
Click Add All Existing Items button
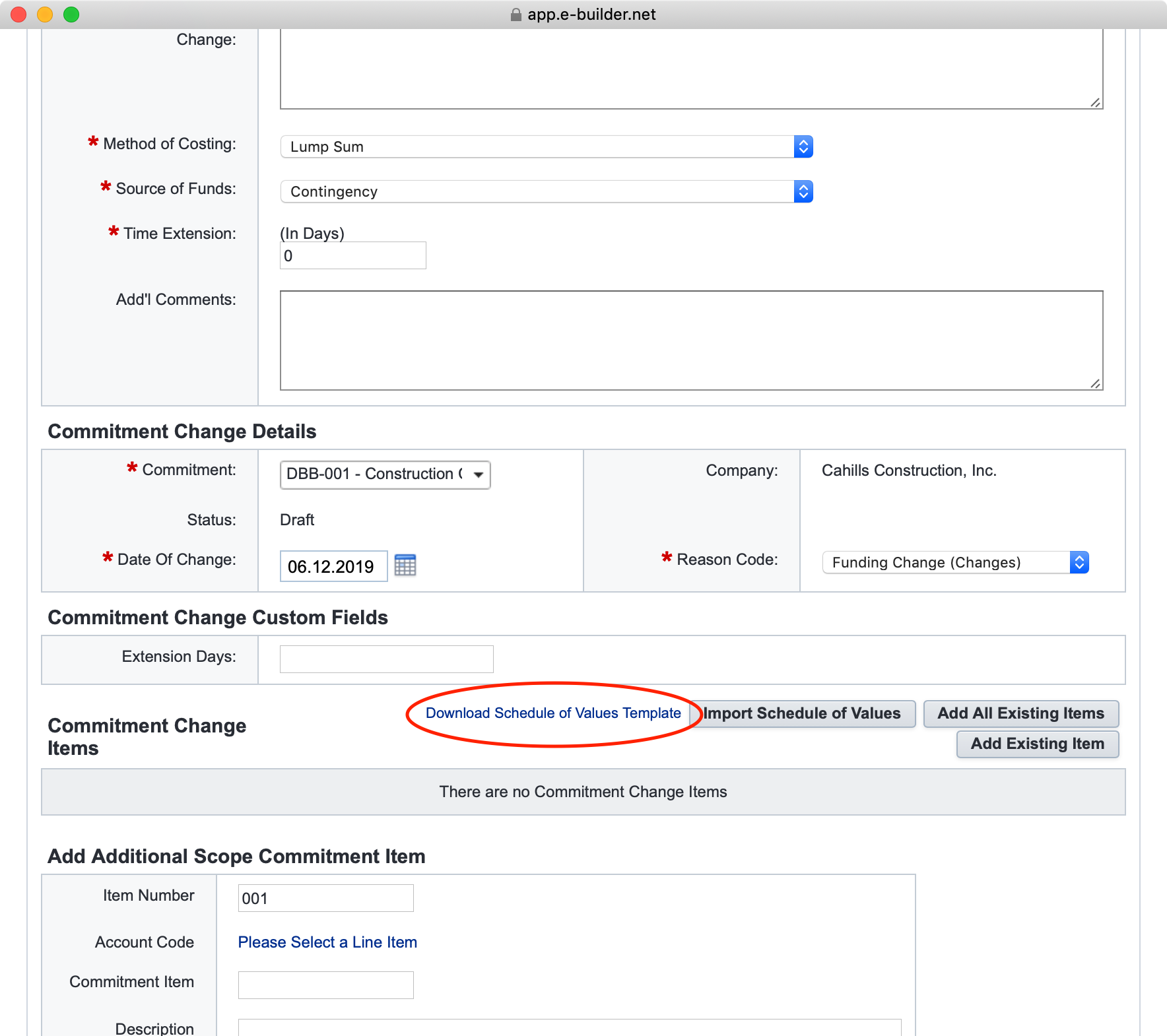pos(1021,714)
